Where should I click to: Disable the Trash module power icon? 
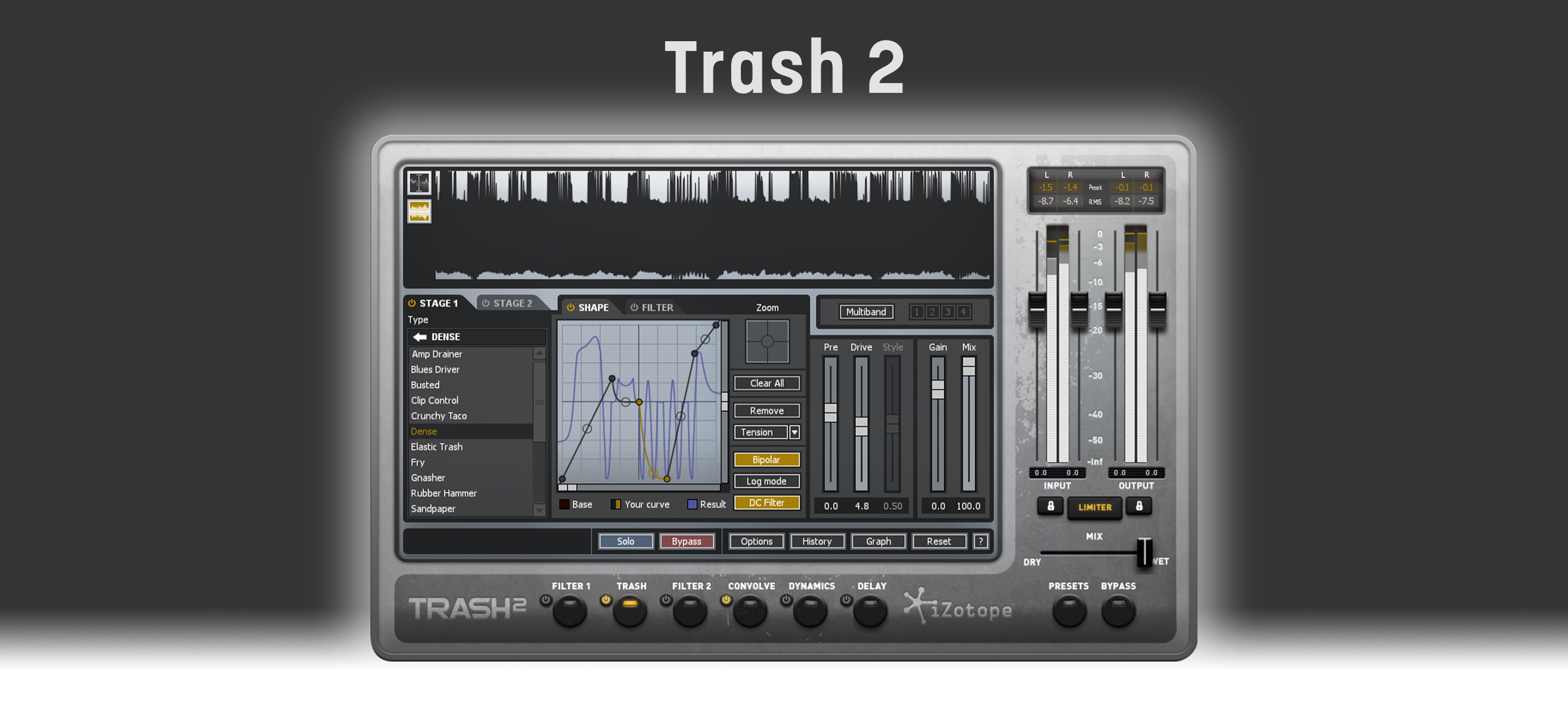pos(606,599)
